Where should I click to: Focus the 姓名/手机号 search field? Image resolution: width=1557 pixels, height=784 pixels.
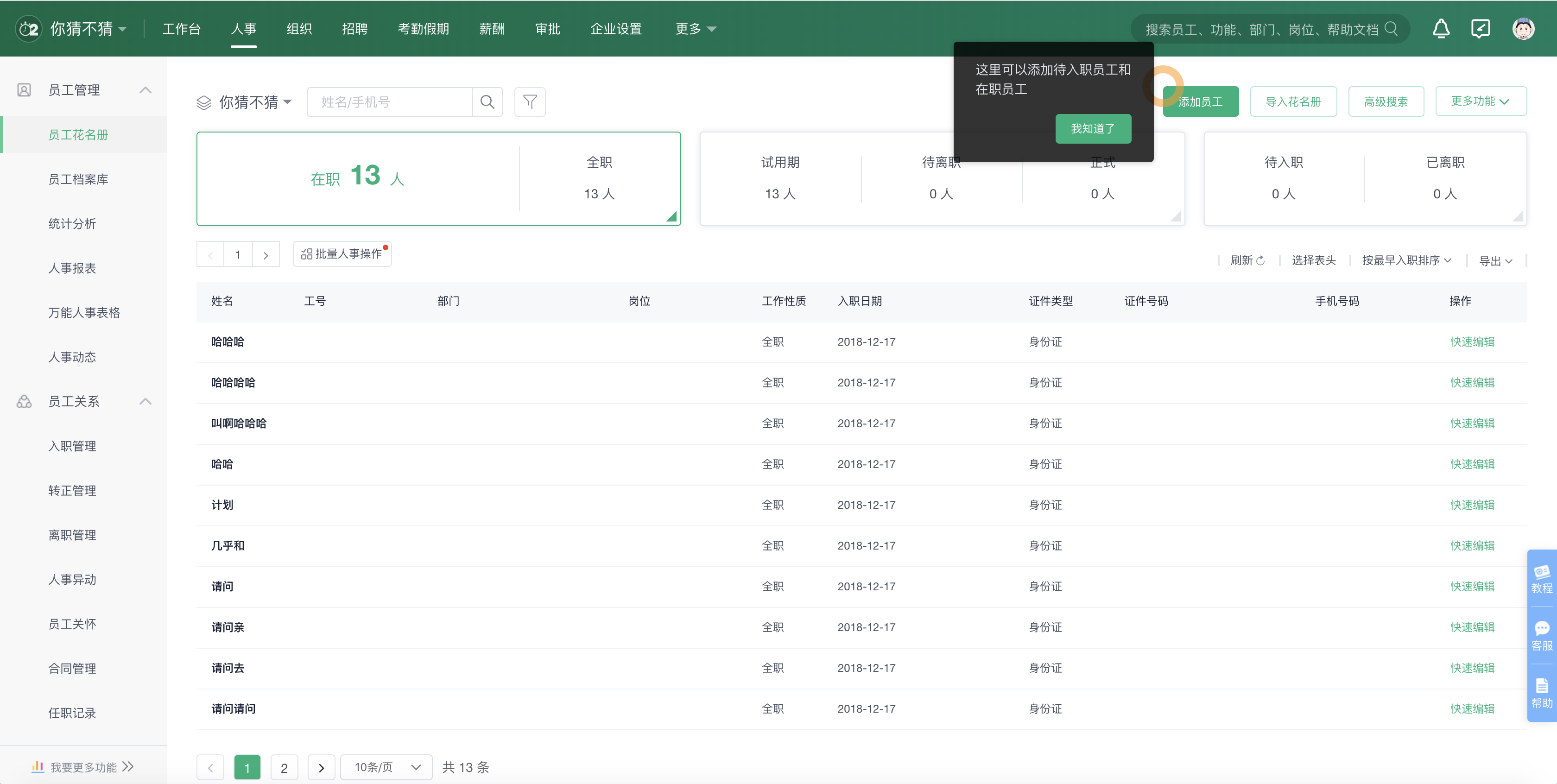click(389, 101)
